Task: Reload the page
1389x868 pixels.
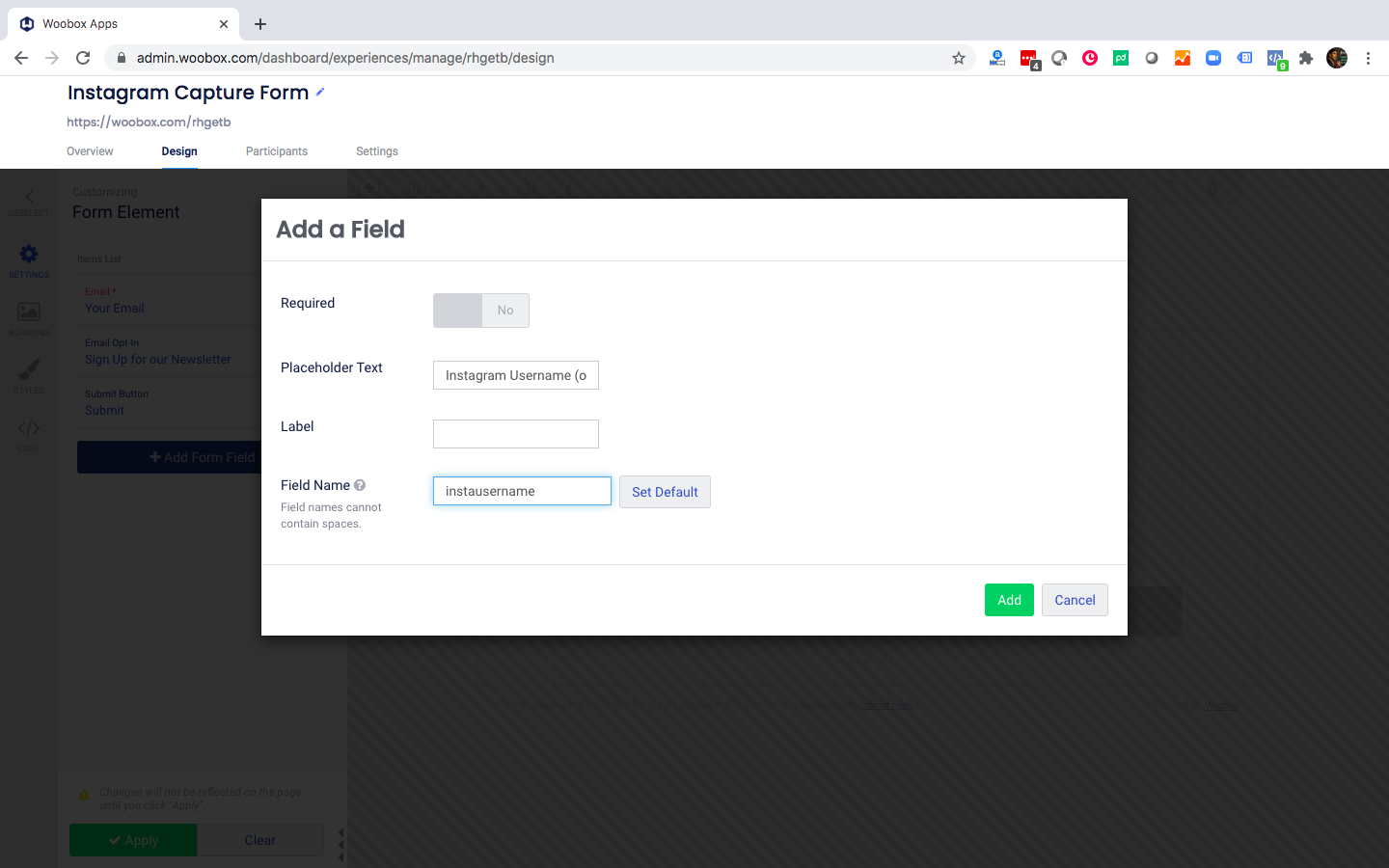Action: (x=83, y=58)
